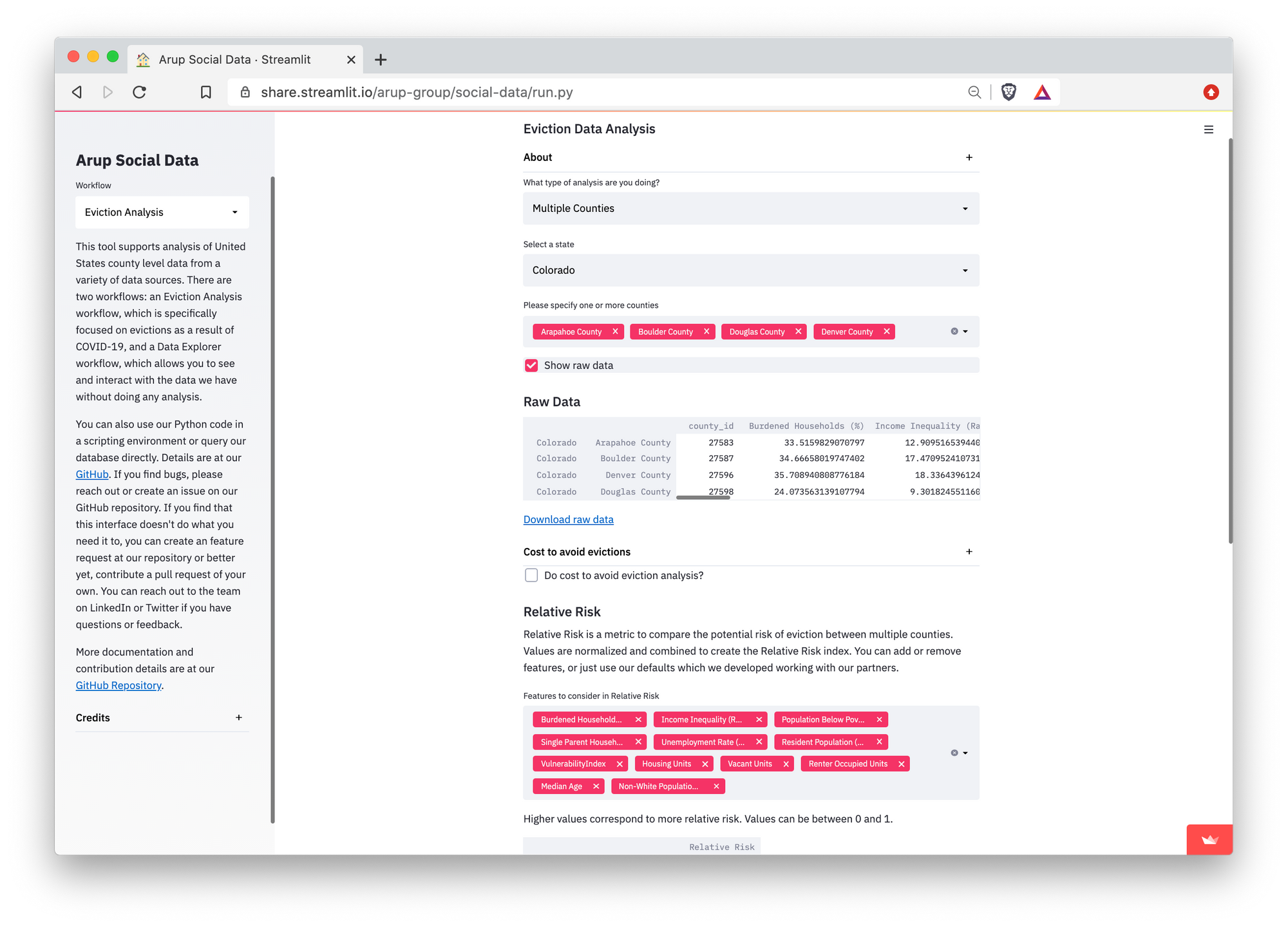This screenshot has height=928, width=1288.
Task: Remove Boulder County tag
Action: point(706,332)
